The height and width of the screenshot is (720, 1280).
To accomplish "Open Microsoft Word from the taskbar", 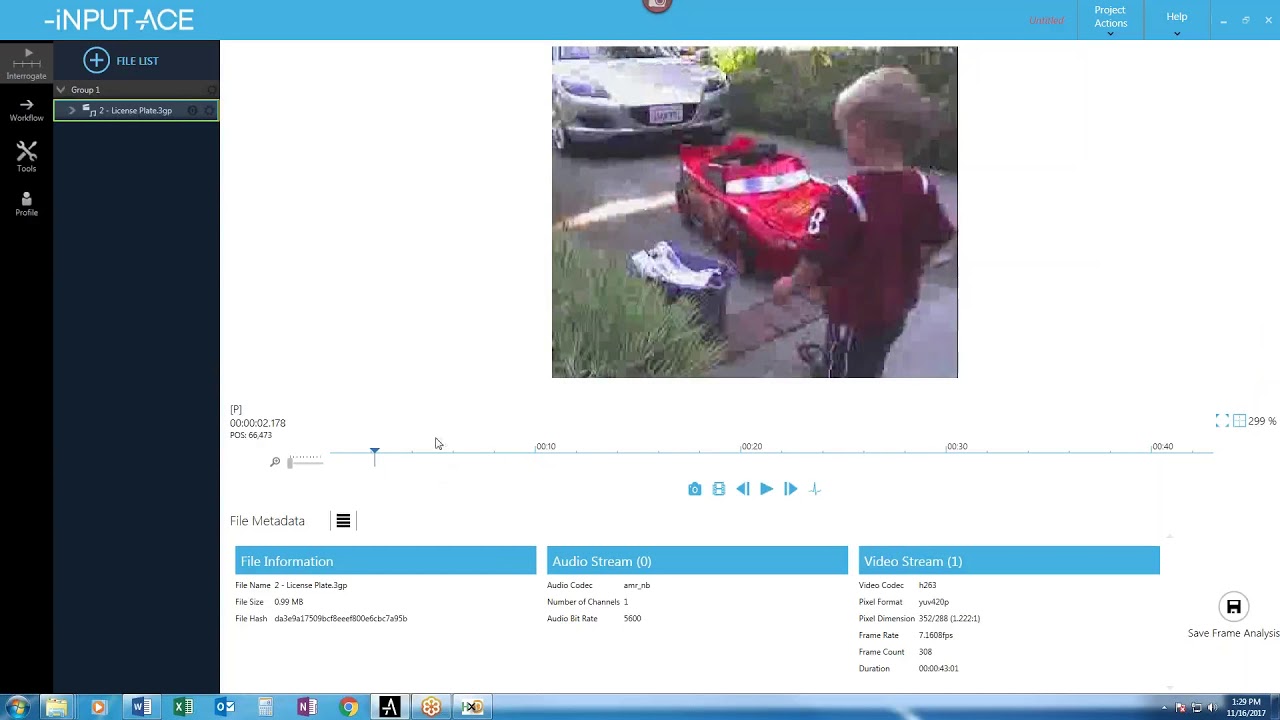I will [x=141, y=707].
